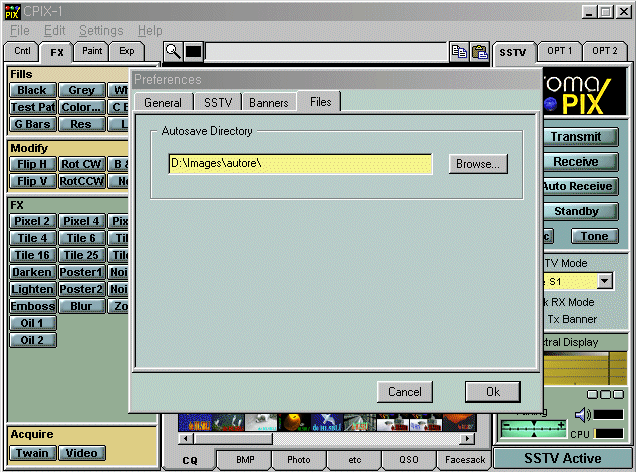
Task: Acquire image via Video
Action: coord(82,453)
